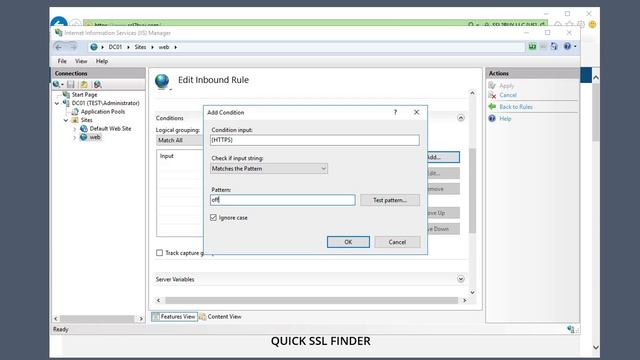Click the right arrow of rule editor horizontal scrollbar
The image size is (640, 360).
[x=464, y=300]
